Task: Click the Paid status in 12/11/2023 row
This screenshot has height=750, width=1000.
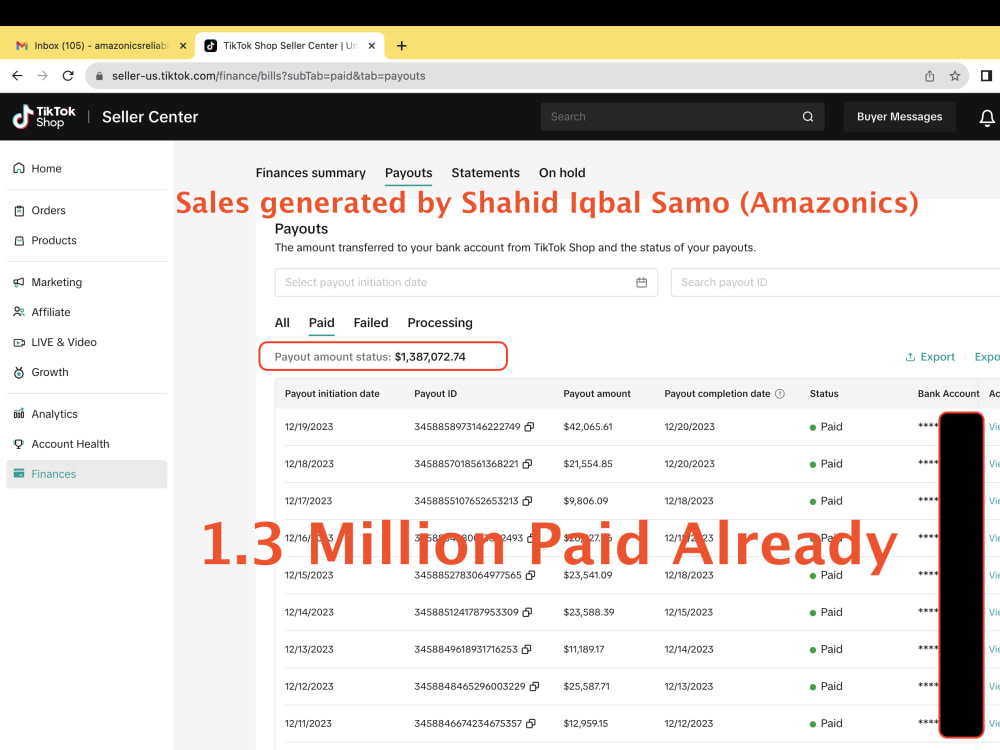Action: [826, 723]
